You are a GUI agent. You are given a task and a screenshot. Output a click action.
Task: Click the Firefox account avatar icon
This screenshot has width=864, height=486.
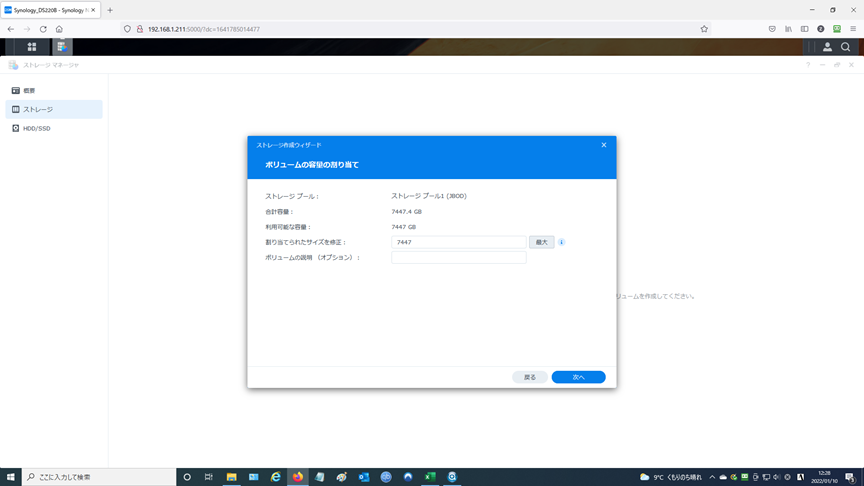(x=820, y=29)
